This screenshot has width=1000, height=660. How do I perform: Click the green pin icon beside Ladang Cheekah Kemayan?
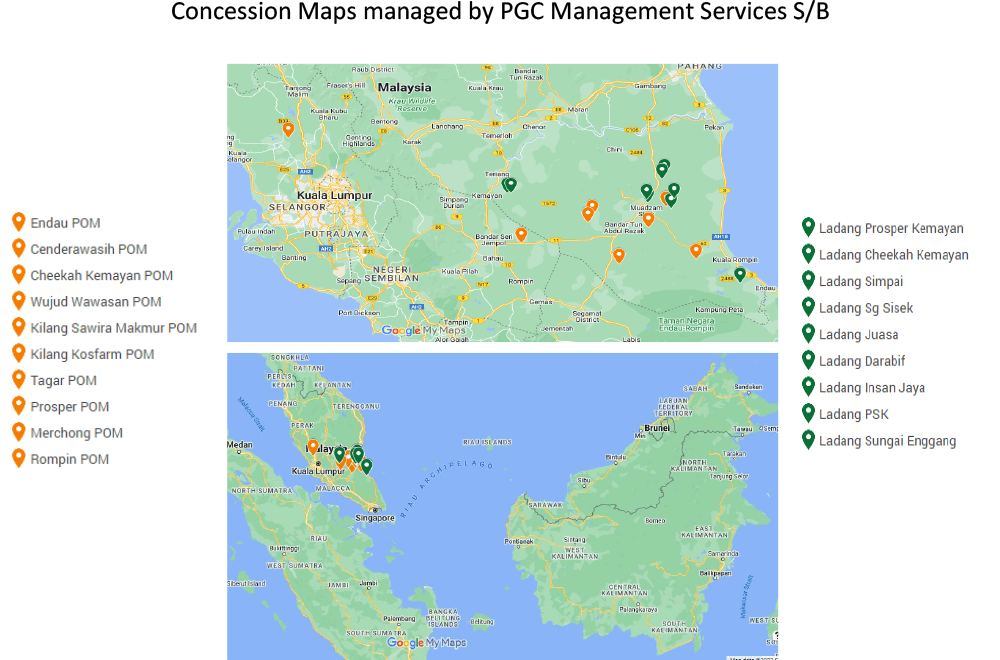[808, 254]
